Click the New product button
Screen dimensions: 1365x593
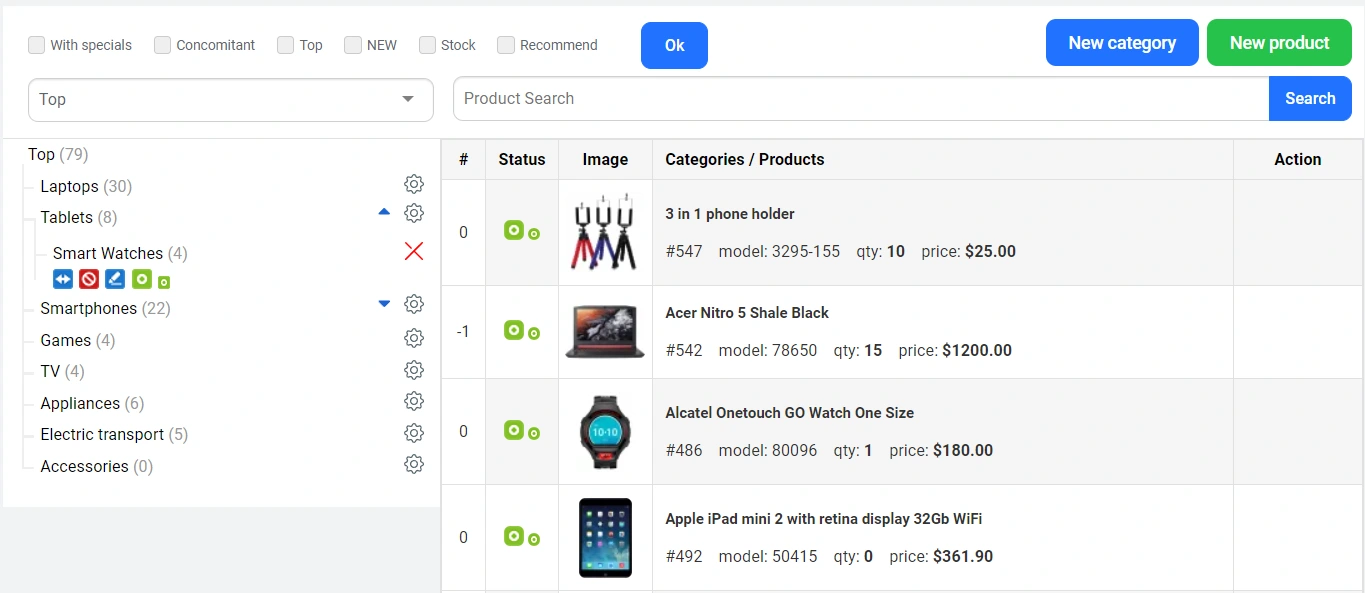pos(1279,43)
